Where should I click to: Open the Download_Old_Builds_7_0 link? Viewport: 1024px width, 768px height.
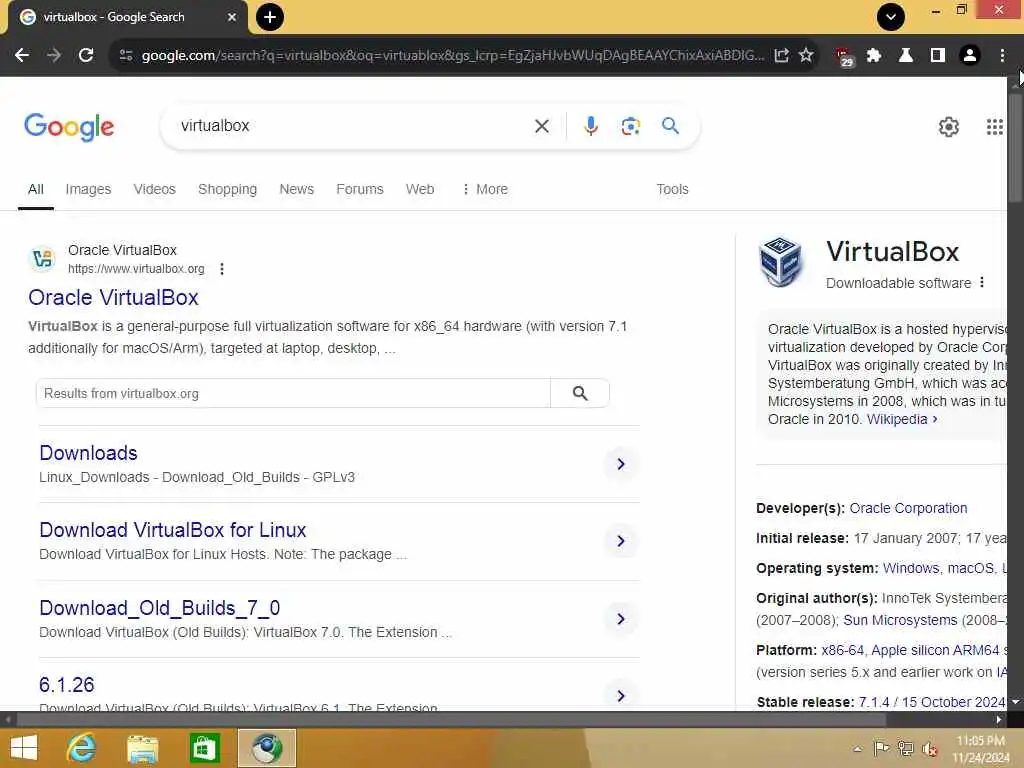point(159,608)
